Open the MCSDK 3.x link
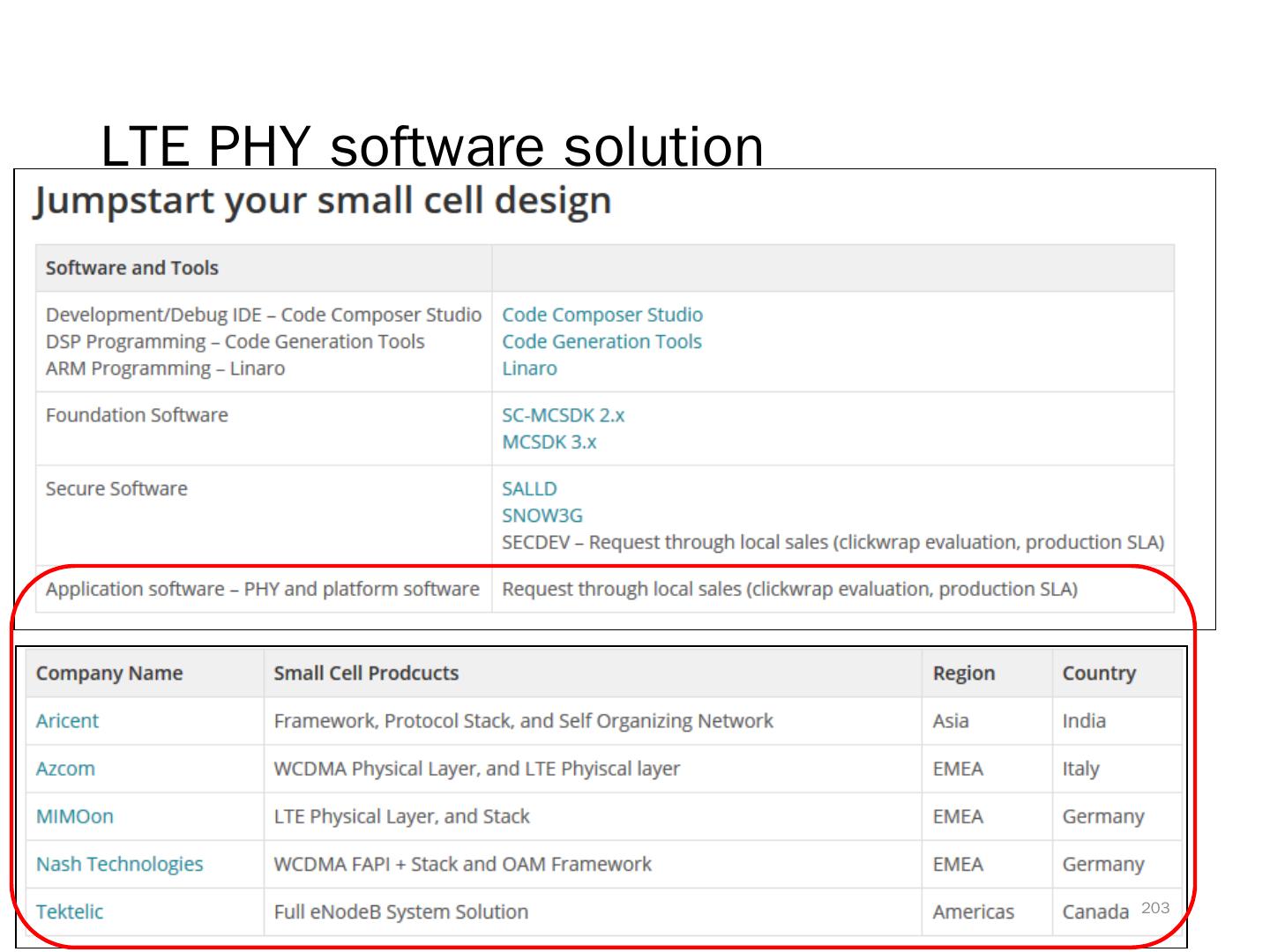This screenshot has width=1270, height=952. tap(549, 442)
